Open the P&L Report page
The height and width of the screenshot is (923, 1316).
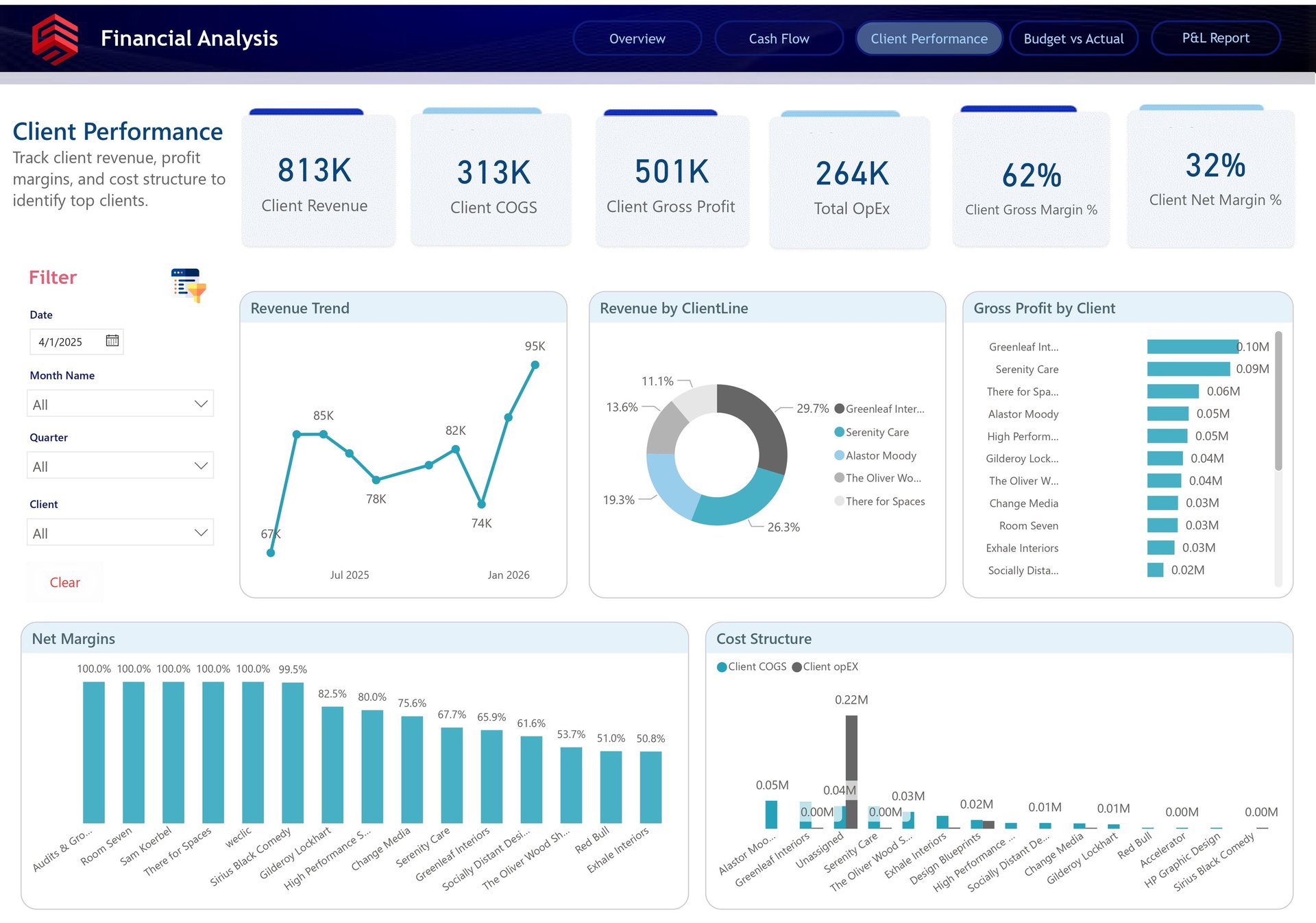(1215, 38)
